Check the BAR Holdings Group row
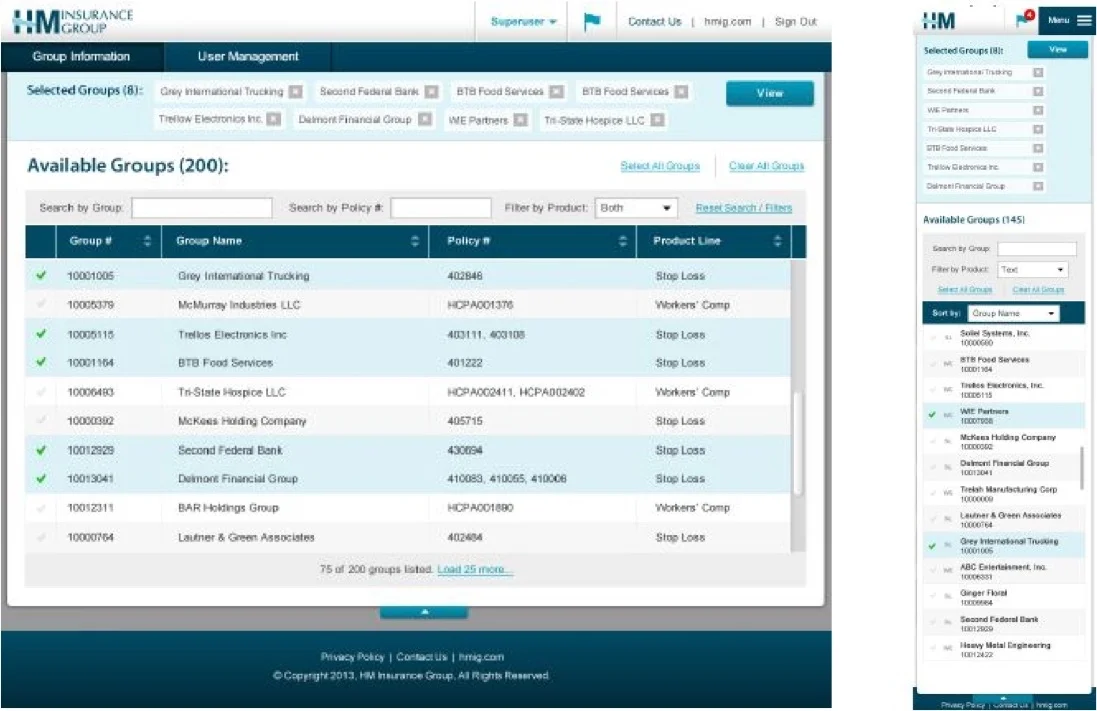The width and height of the screenshot is (1097, 711). 41,507
